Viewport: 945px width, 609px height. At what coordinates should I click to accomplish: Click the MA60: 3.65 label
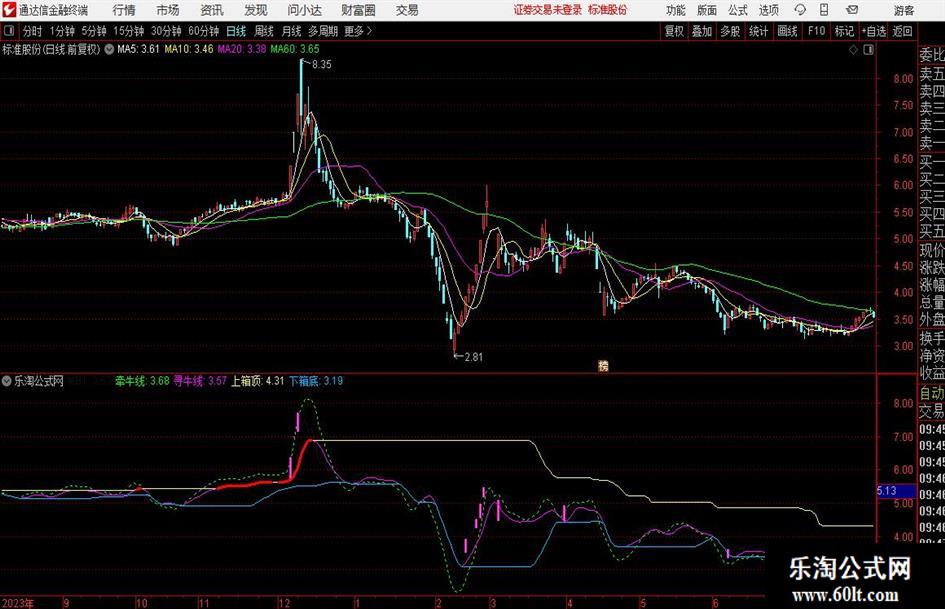coord(295,49)
